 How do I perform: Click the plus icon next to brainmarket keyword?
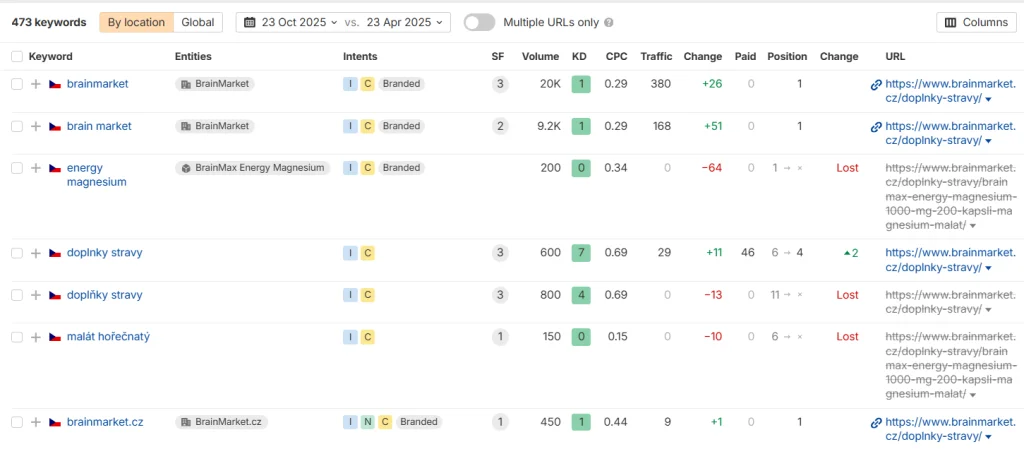(x=36, y=84)
